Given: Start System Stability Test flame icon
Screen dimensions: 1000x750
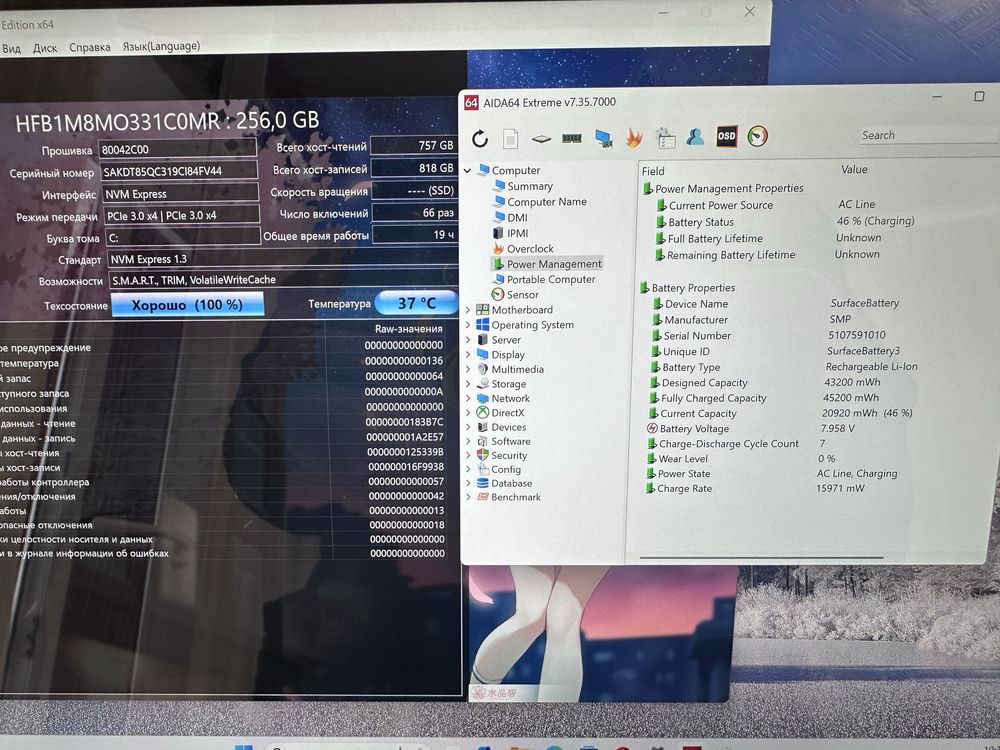Looking at the screenshot, I should 633,137.
